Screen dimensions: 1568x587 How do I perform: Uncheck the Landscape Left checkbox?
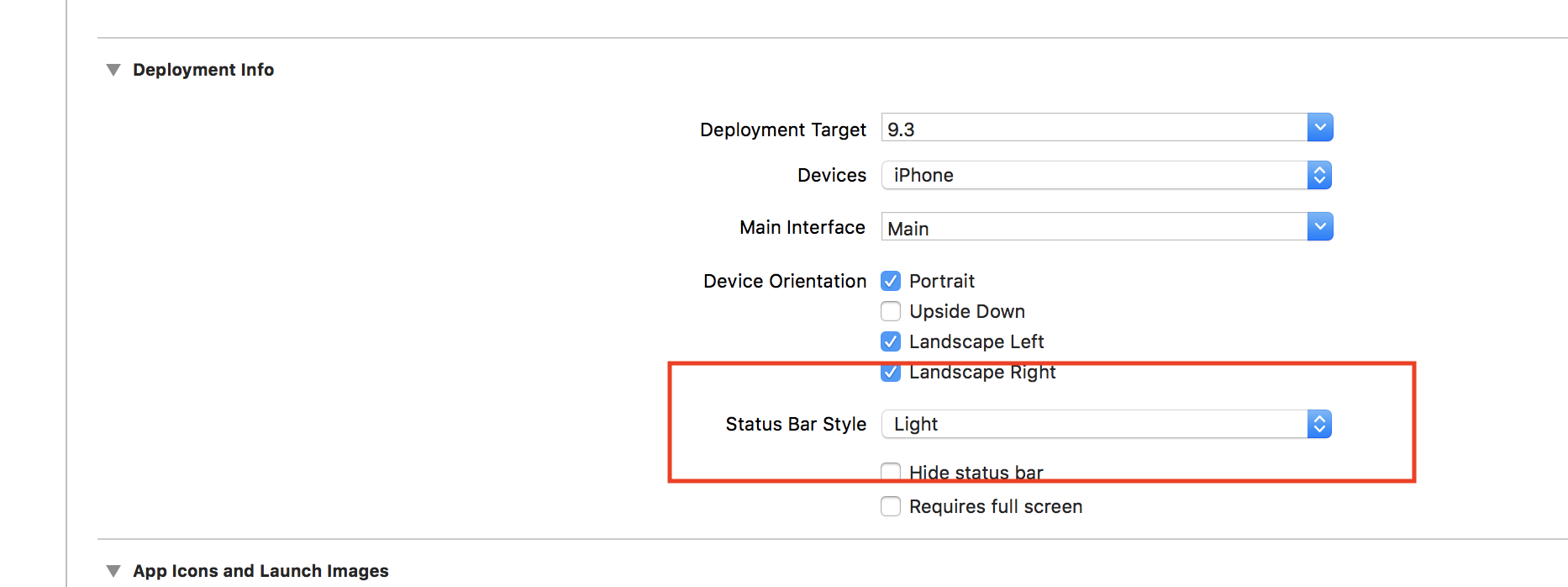pyautogui.click(x=891, y=341)
